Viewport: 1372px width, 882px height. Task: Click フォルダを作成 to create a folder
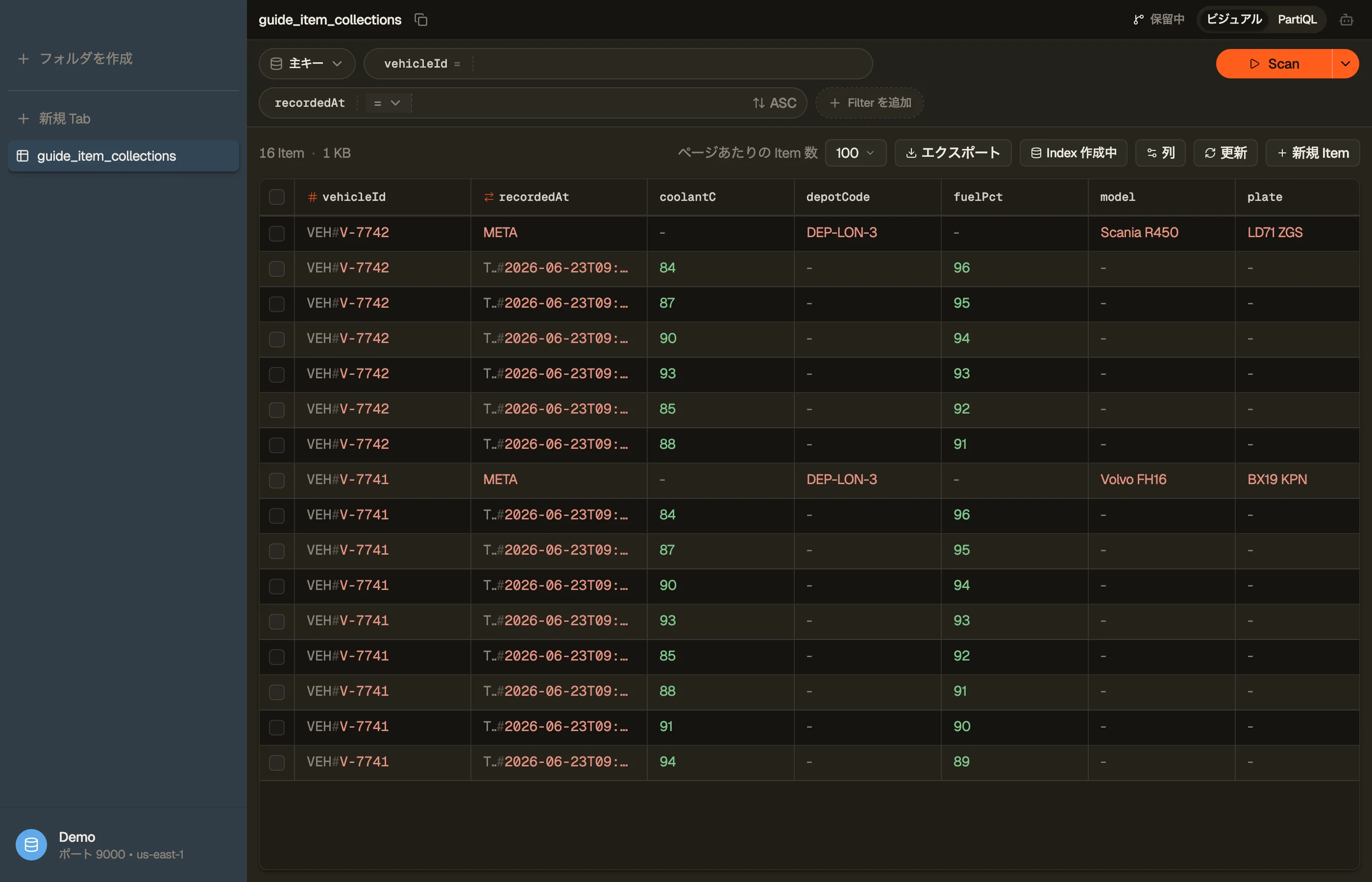[x=75, y=58]
